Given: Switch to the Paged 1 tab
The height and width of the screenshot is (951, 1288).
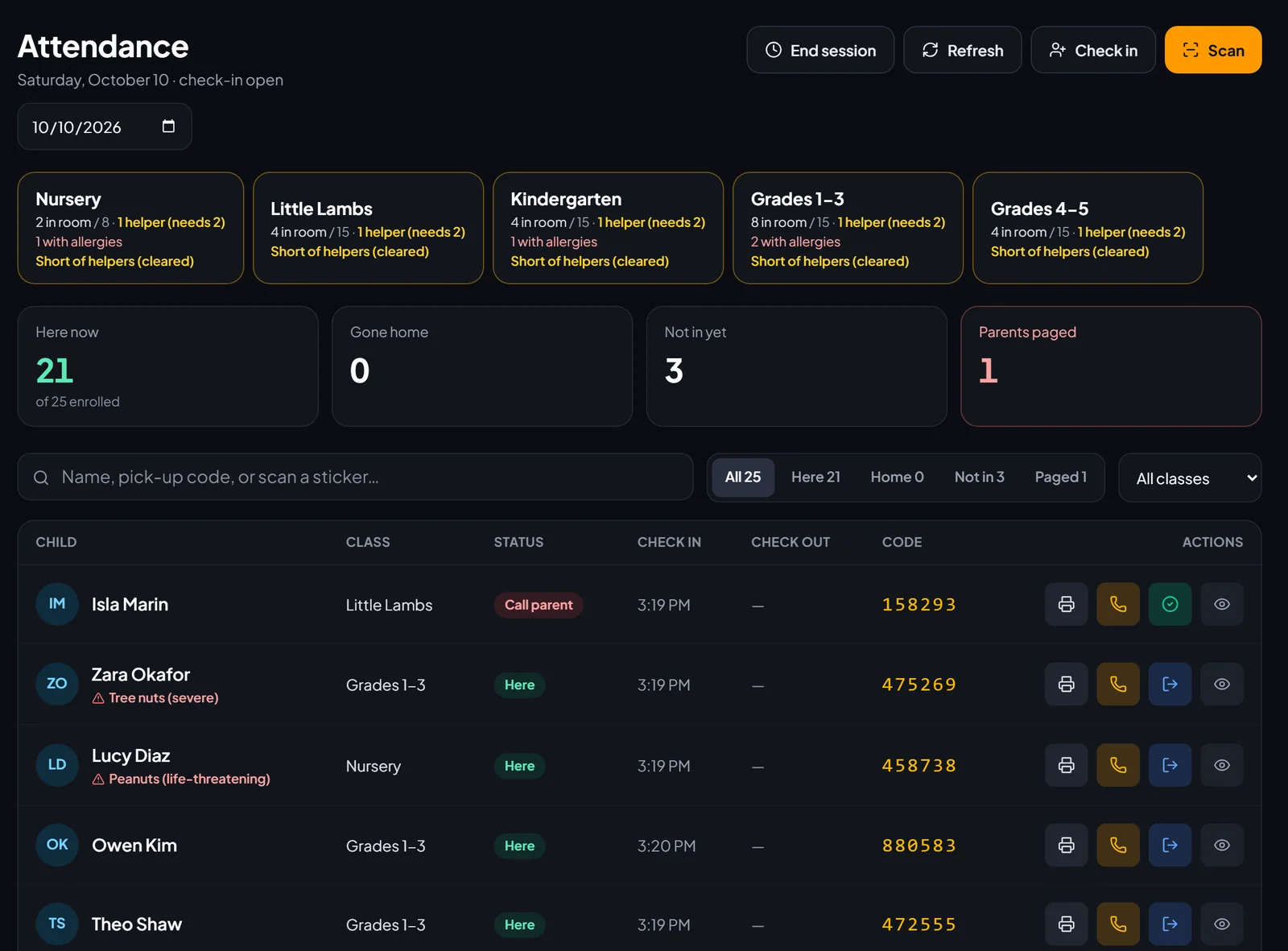Looking at the screenshot, I should coord(1060,478).
